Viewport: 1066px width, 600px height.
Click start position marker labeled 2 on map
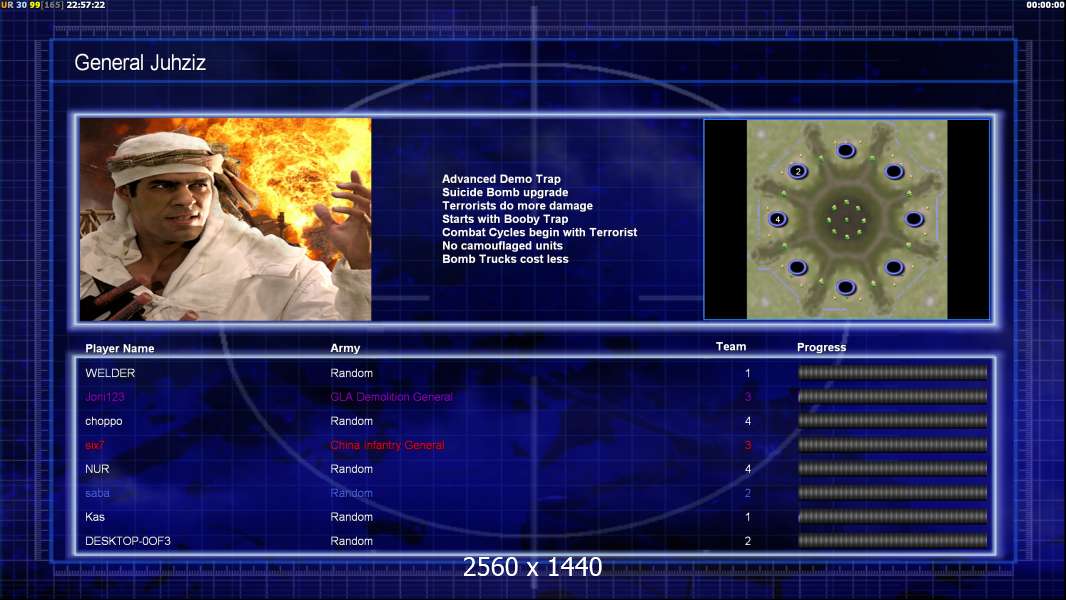click(x=797, y=171)
